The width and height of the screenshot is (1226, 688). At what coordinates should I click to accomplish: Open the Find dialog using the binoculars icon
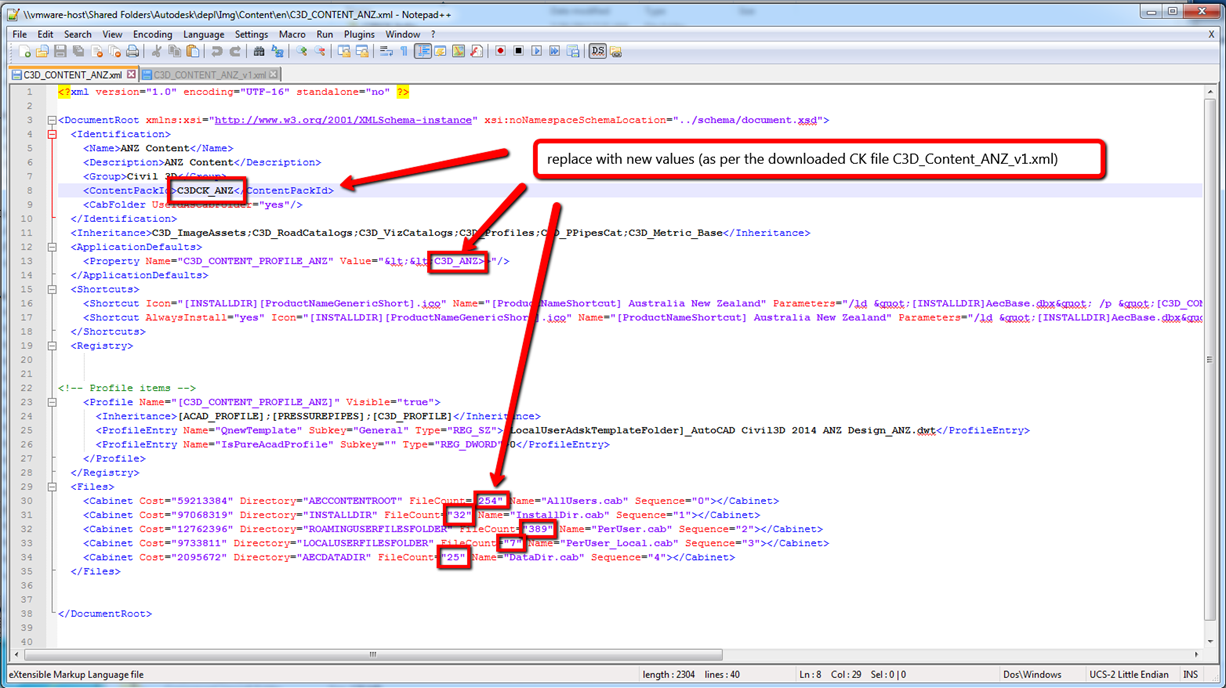pyautogui.click(x=260, y=50)
